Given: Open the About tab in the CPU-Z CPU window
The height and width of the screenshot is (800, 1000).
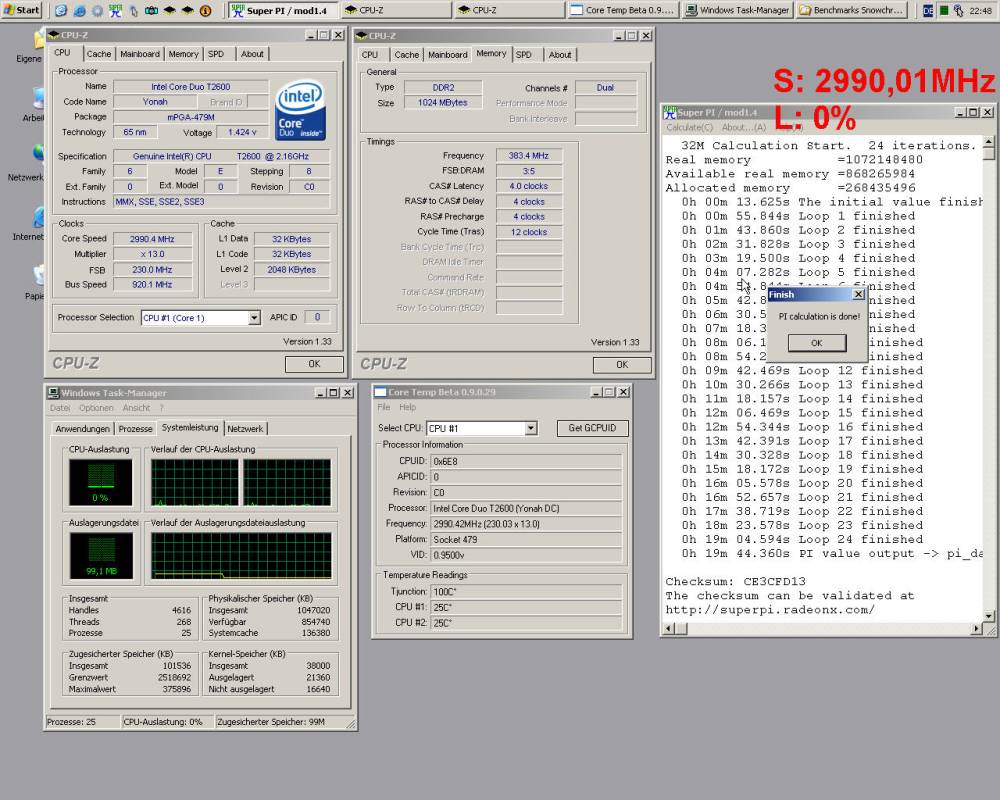Looking at the screenshot, I should coord(252,54).
